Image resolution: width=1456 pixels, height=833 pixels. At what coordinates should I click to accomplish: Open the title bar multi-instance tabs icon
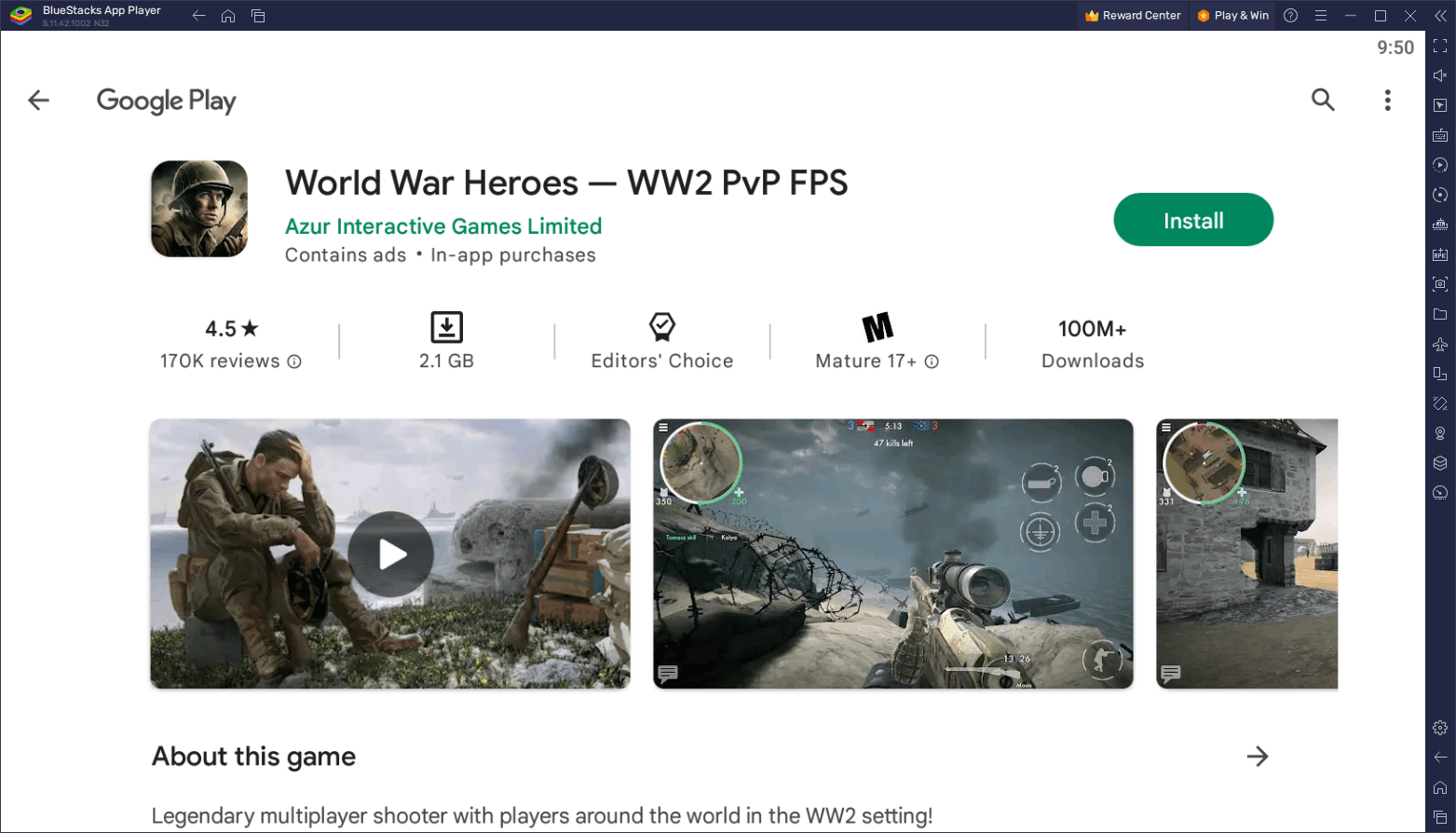click(x=258, y=16)
